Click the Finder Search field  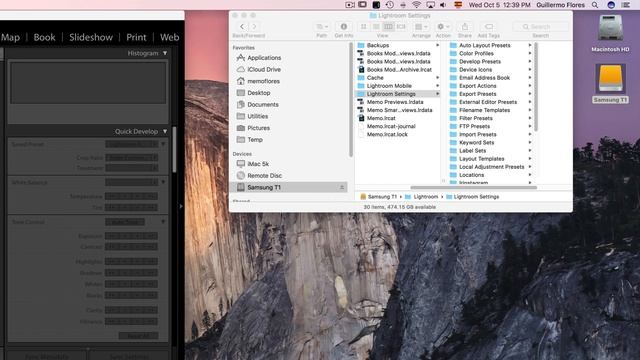coord(540,27)
